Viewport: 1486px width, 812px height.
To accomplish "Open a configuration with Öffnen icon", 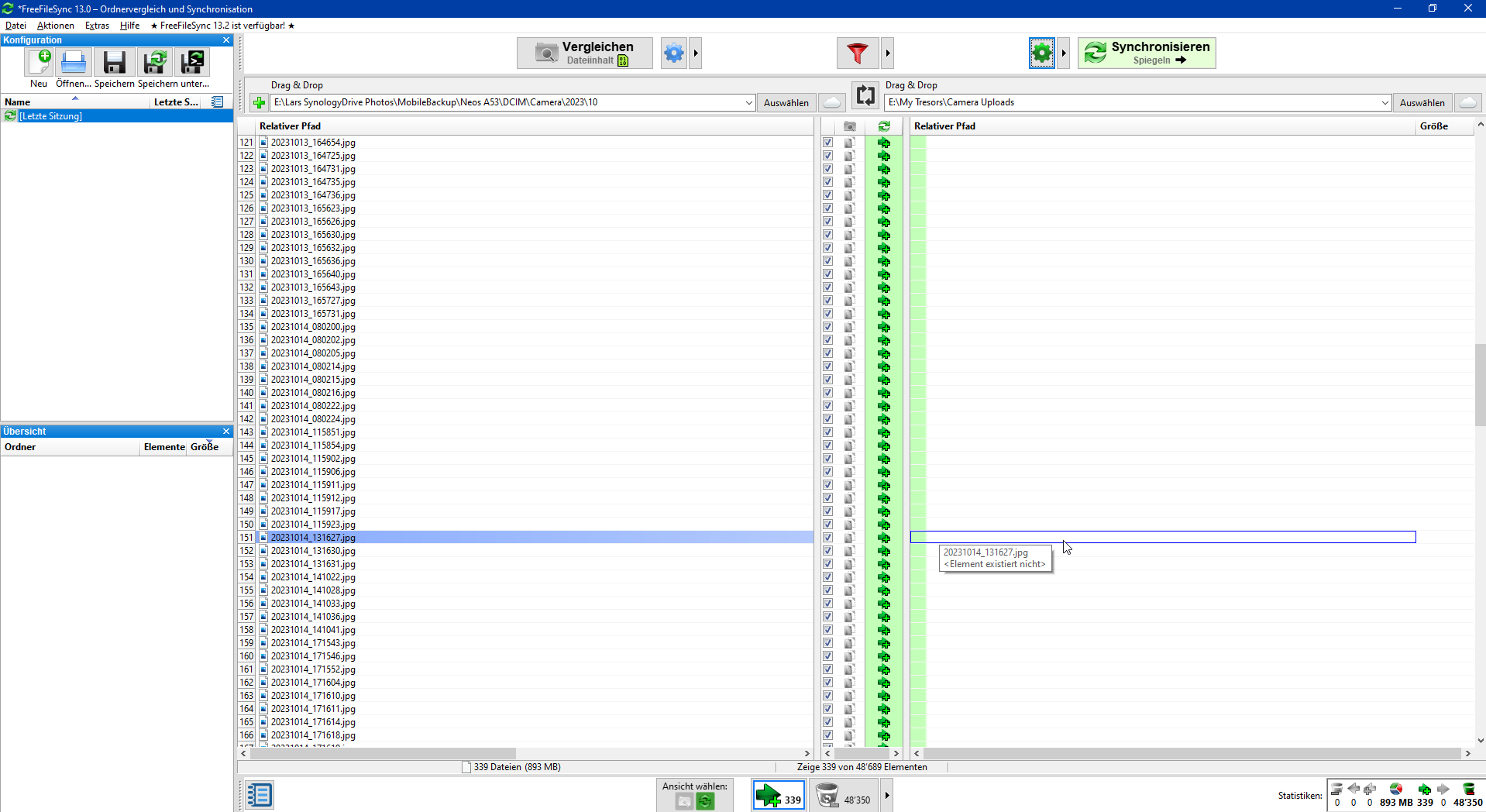I will 74,62.
